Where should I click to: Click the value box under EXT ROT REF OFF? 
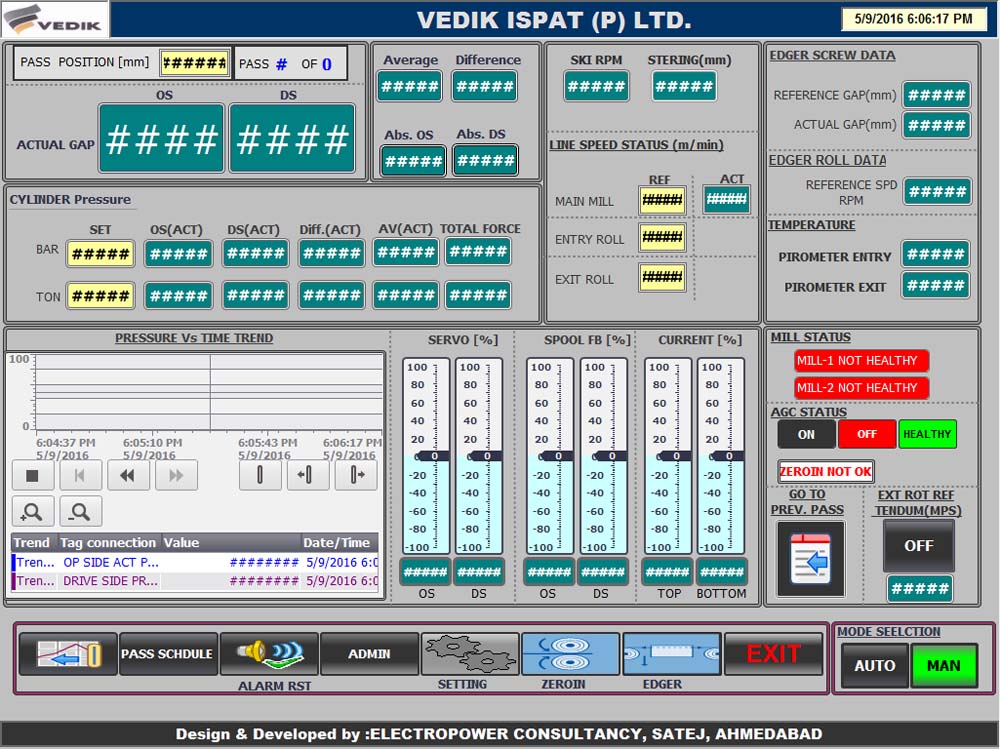pyautogui.click(x=920, y=588)
